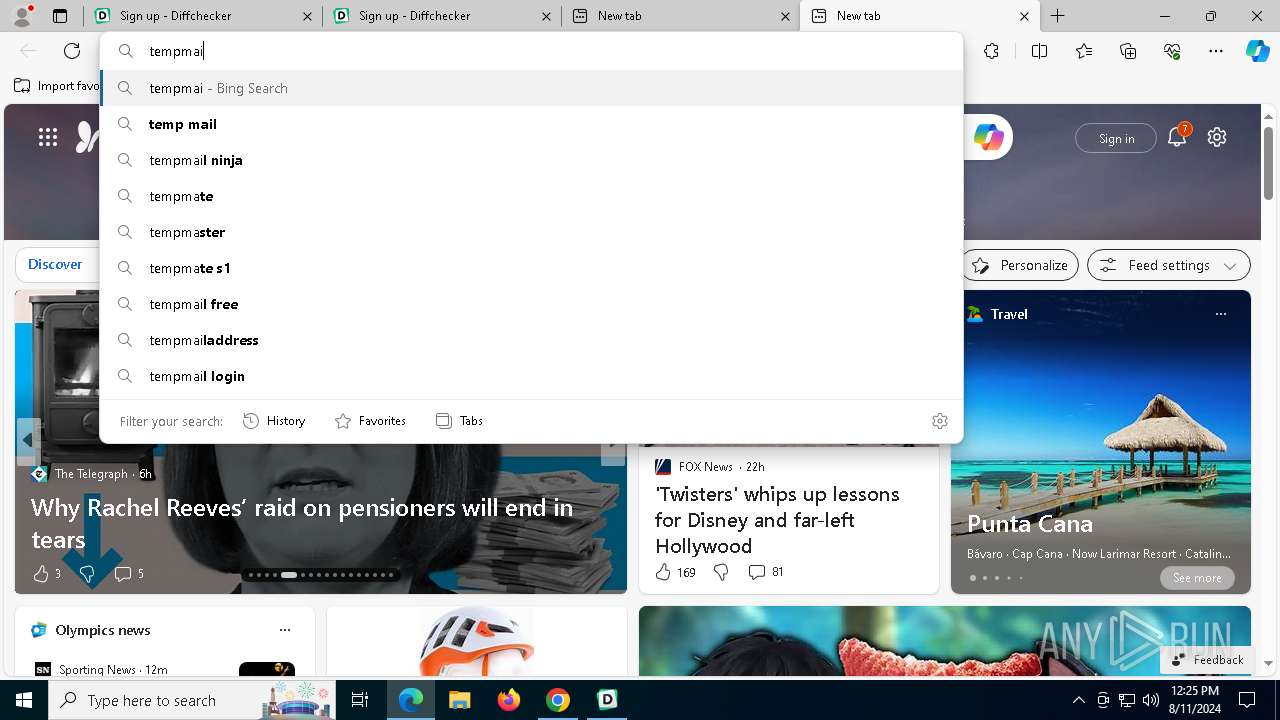Open Collections toolbar icon
Image resolution: width=1280 pixels, height=720 pixels.
1128,51
